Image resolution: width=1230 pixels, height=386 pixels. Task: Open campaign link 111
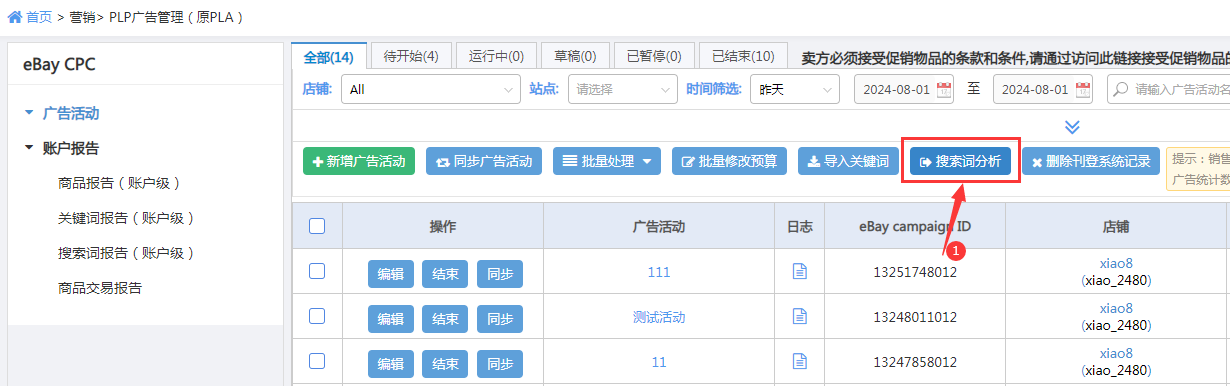click(659, 272)
